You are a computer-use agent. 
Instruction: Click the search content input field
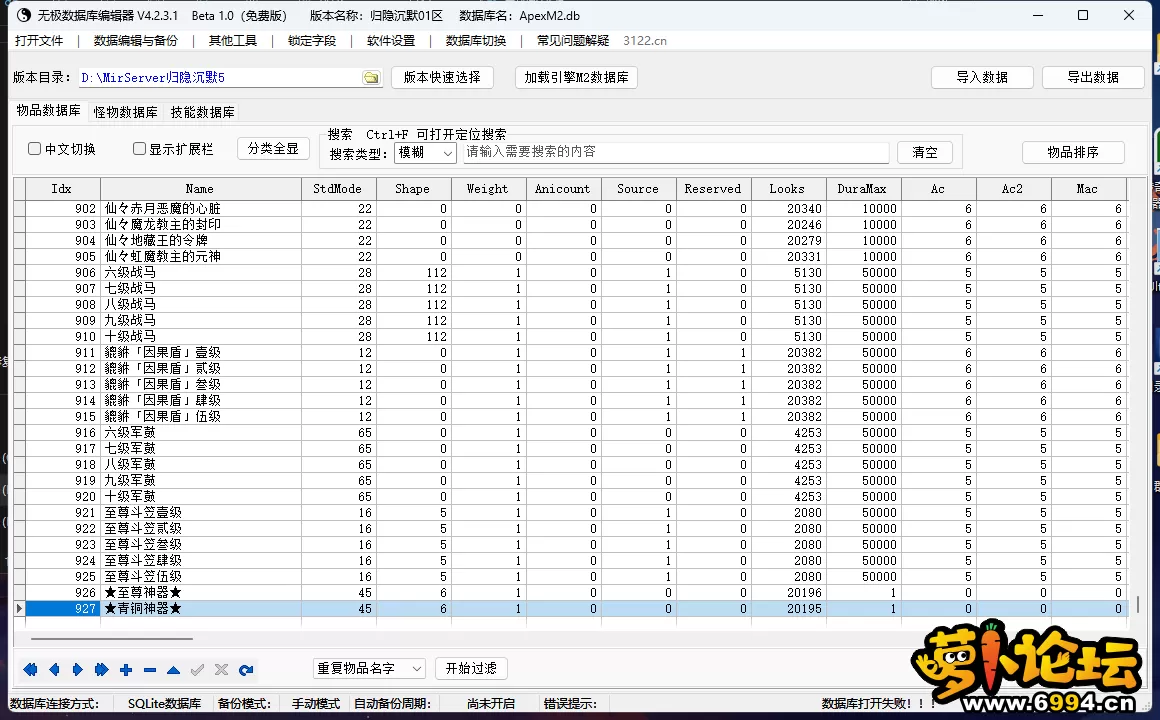click(676, 152)
